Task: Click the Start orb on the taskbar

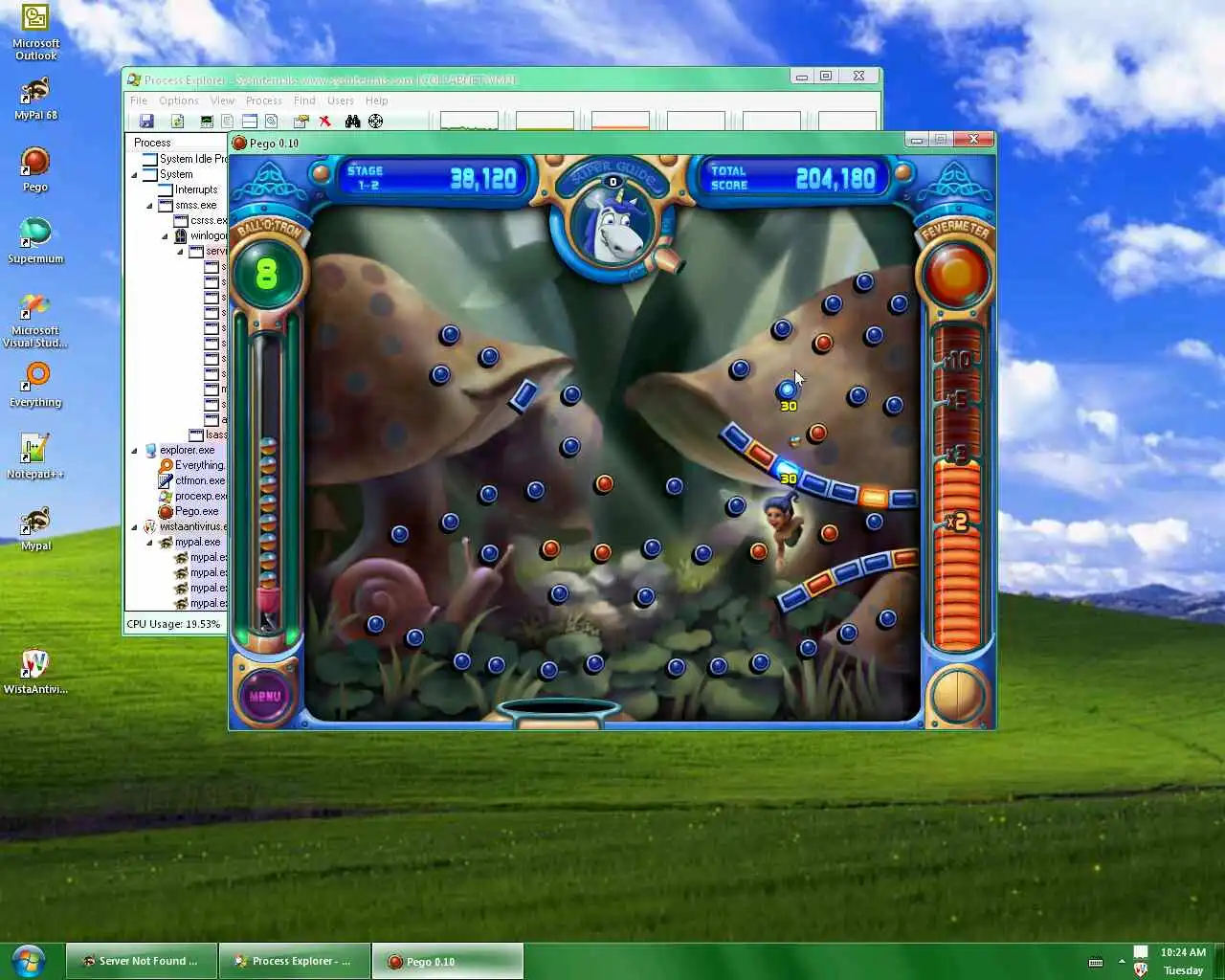Action: 28,960
